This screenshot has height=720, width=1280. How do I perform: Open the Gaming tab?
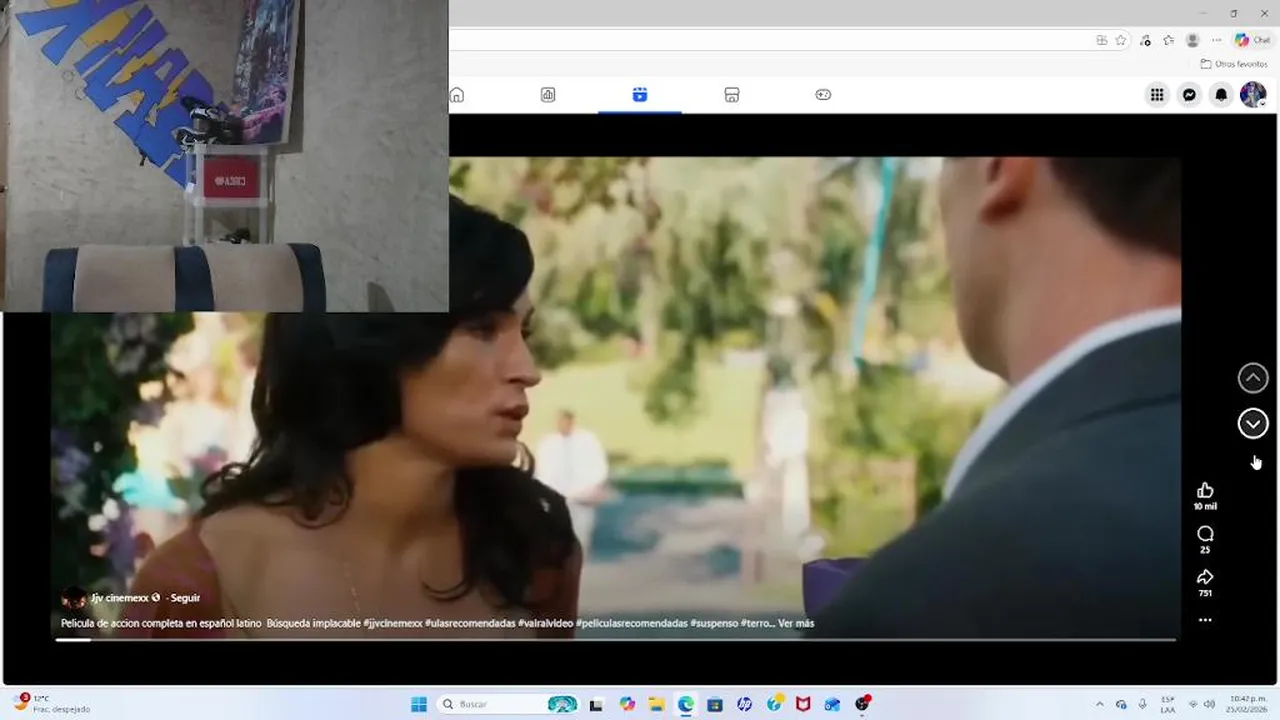[x=823, y=95]
